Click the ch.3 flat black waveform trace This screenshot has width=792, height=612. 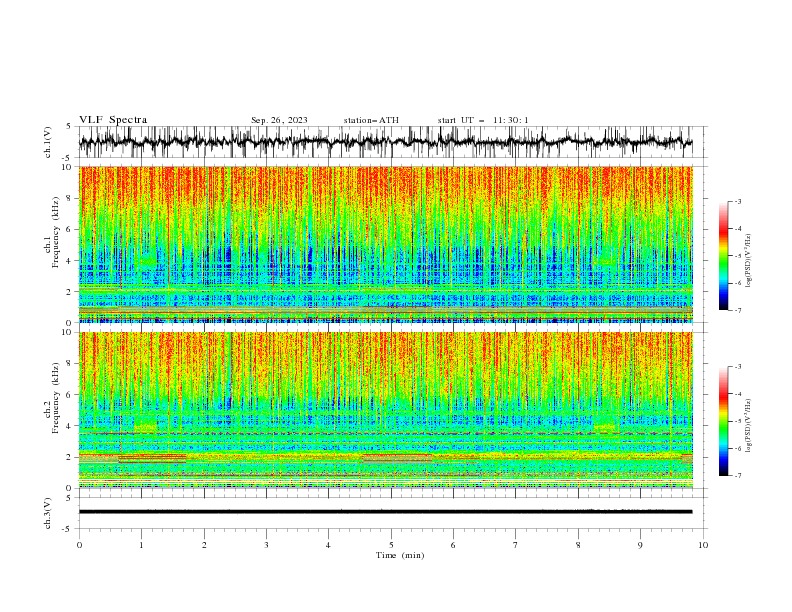(x=385, y=512)
